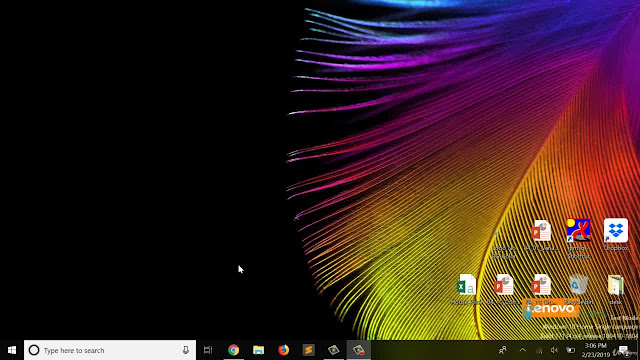Viewport: 640px width, 360px height.
Task: Click the volume speaker icon
Action: click(554, 350)
